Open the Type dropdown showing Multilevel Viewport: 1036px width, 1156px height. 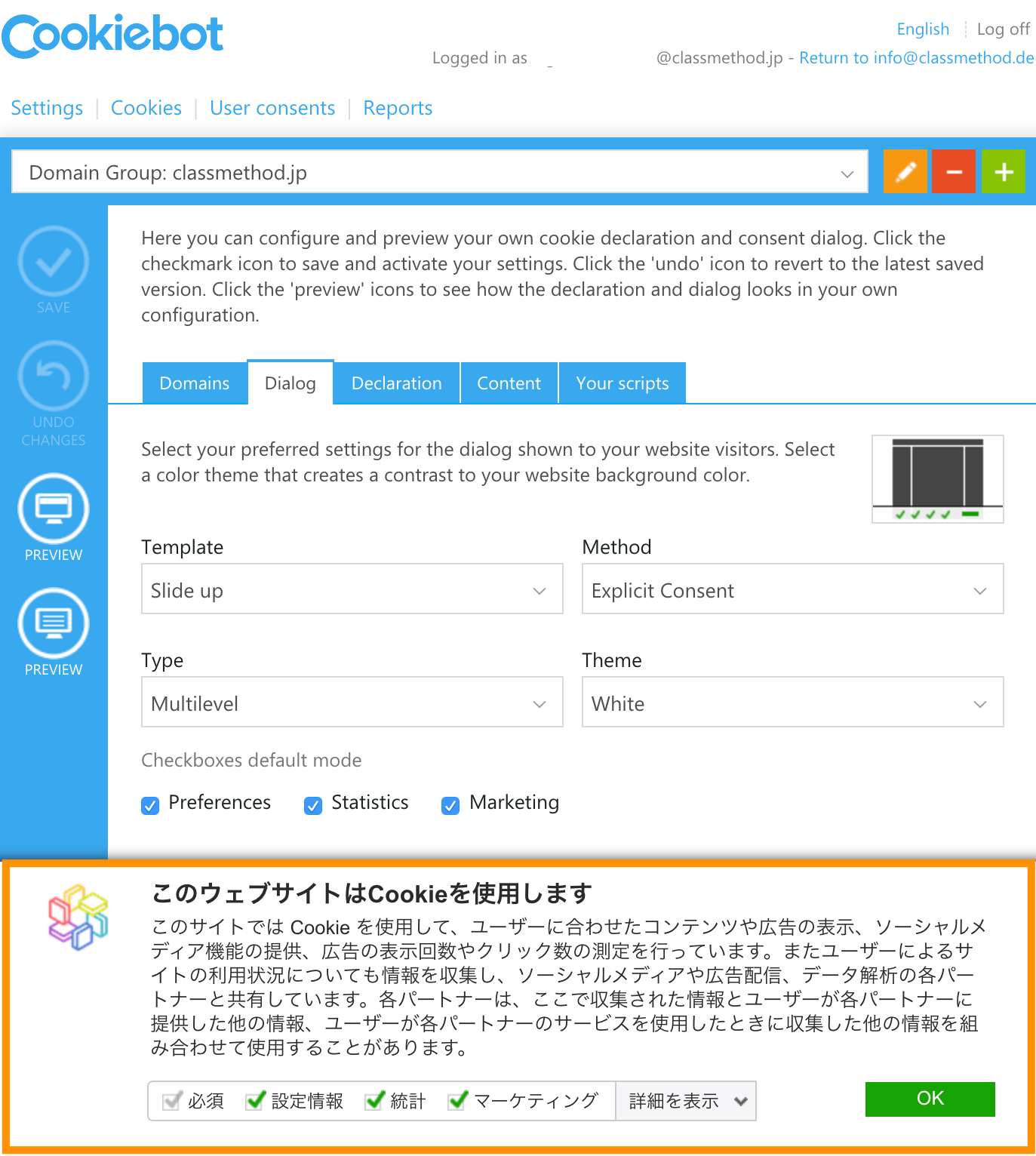click(x=352, y=702)
